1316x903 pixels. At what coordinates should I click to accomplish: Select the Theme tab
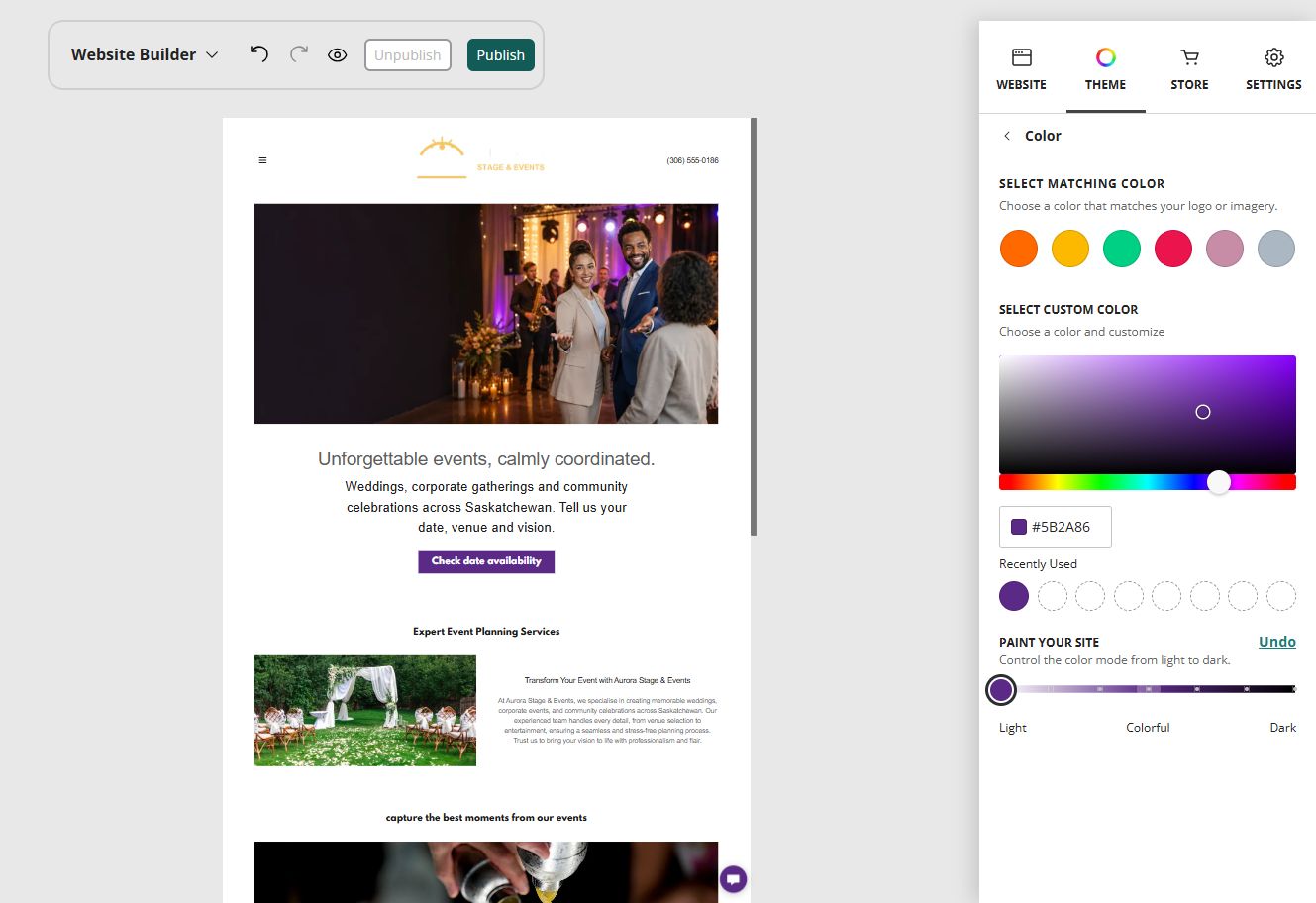[1105, 69]
